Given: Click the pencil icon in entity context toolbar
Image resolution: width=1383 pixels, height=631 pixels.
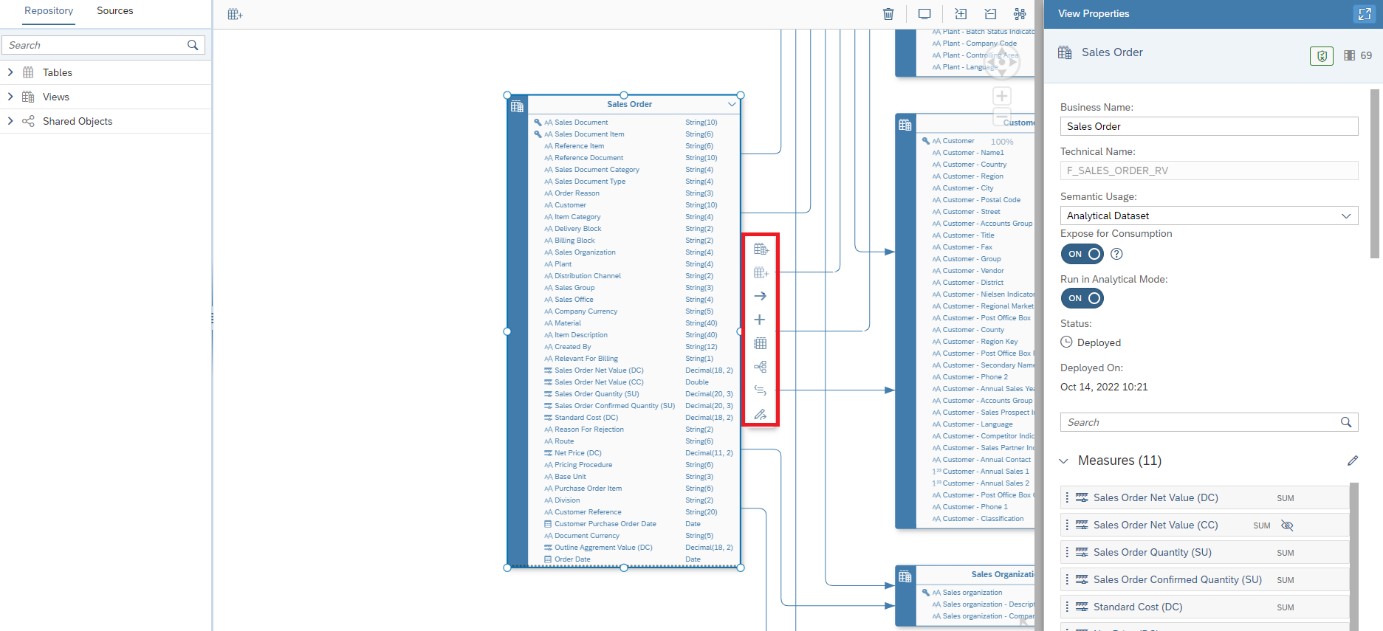Looking at the screenshot, I should click(760, 414).
